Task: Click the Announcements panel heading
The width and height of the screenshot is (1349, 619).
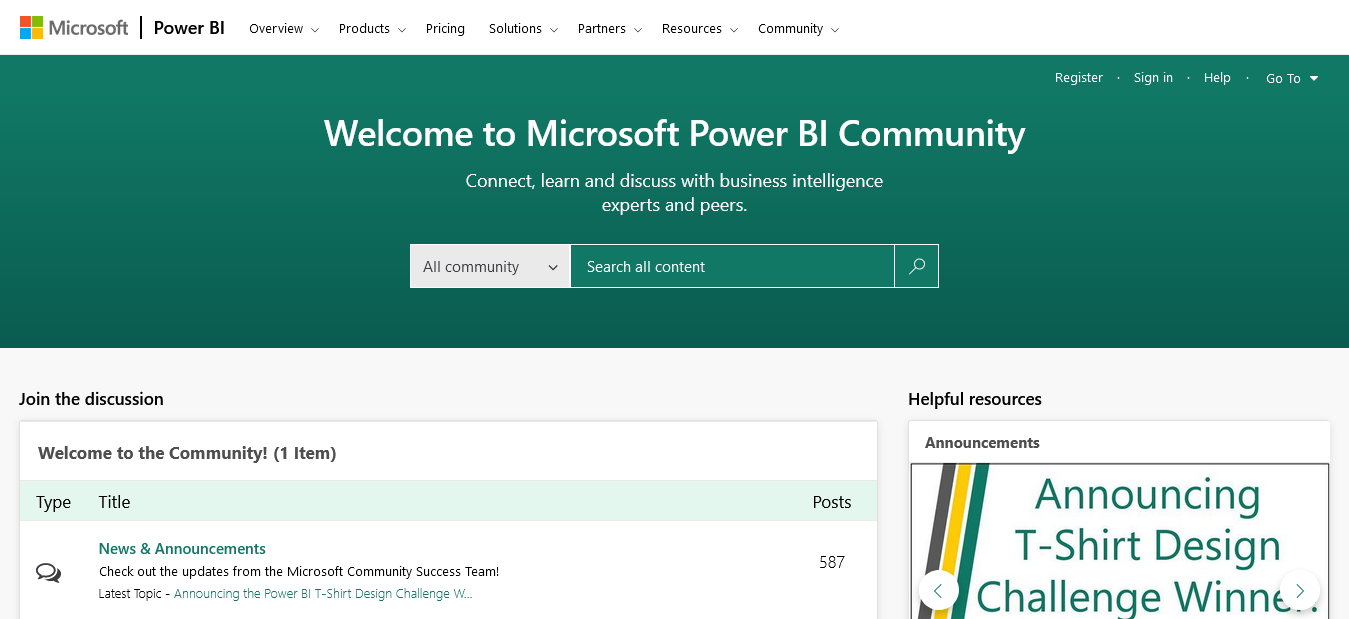Action: tap(982, 443)
